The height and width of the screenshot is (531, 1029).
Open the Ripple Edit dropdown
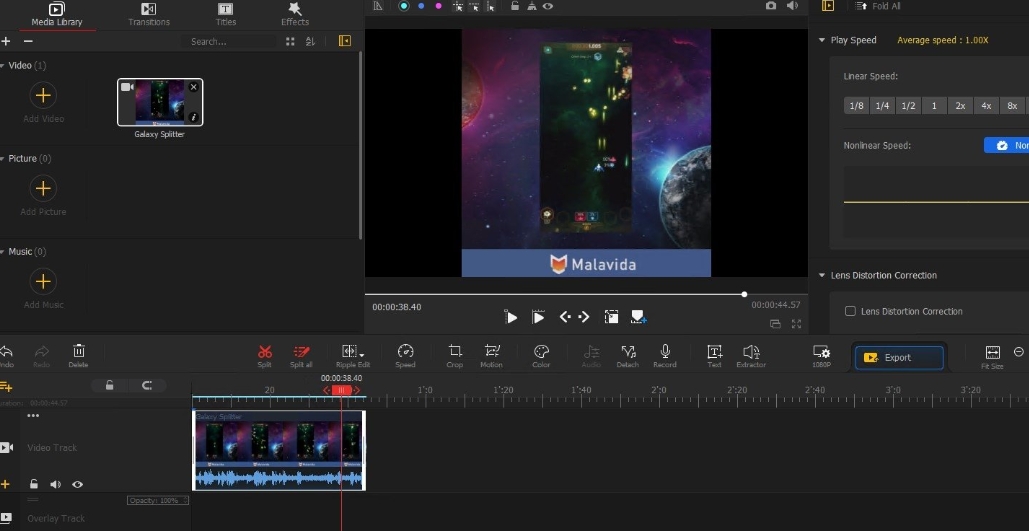point(362,354)
